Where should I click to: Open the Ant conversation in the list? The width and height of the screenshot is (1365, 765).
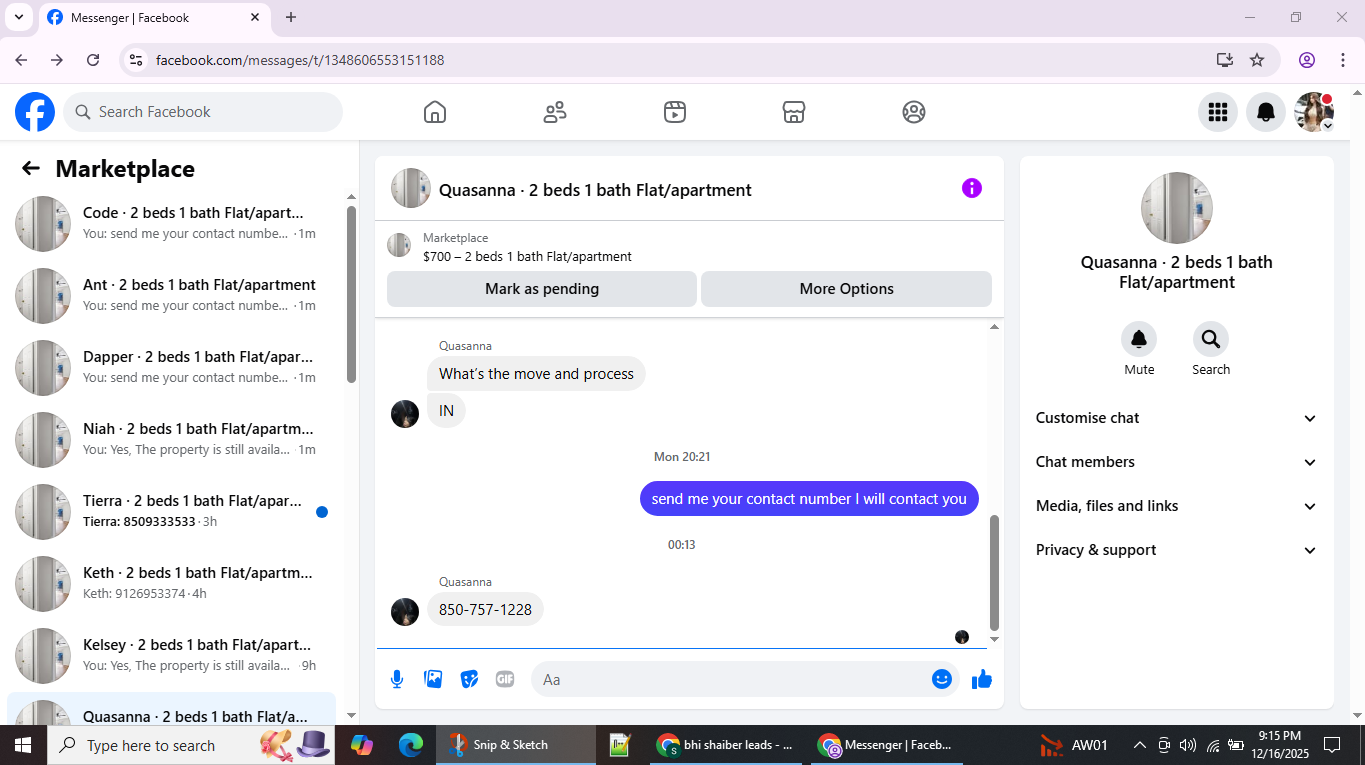tap(172, 296)
